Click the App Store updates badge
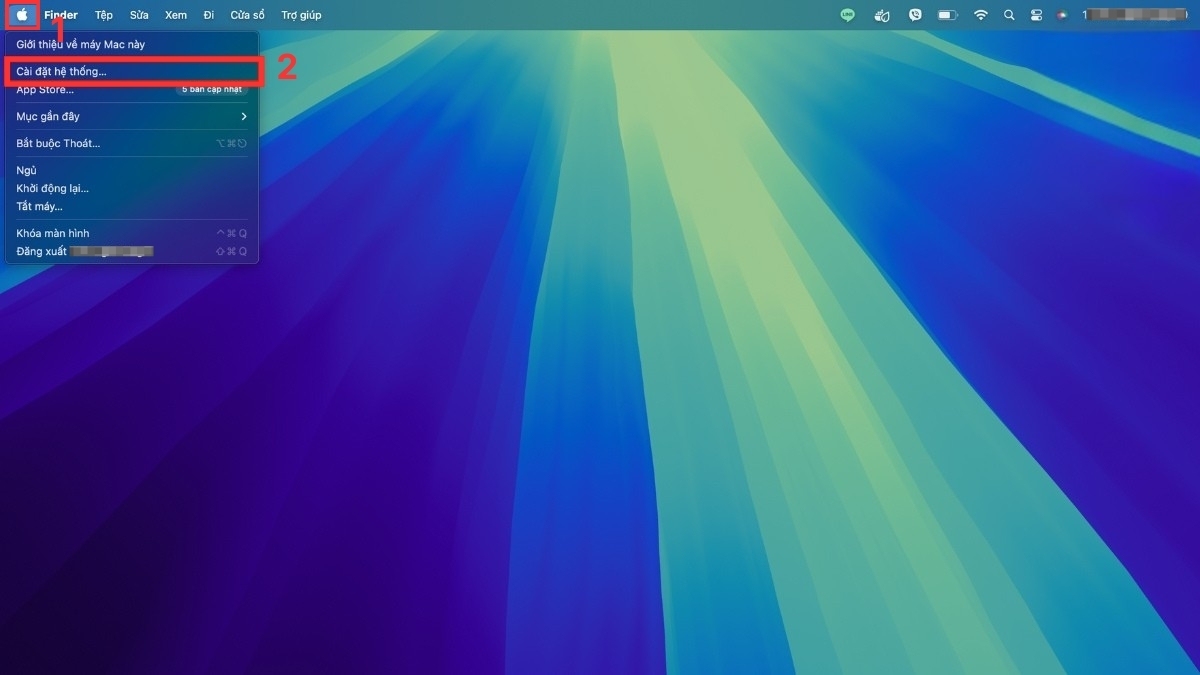The image size is (1200, 675). (x=212, y=90)
